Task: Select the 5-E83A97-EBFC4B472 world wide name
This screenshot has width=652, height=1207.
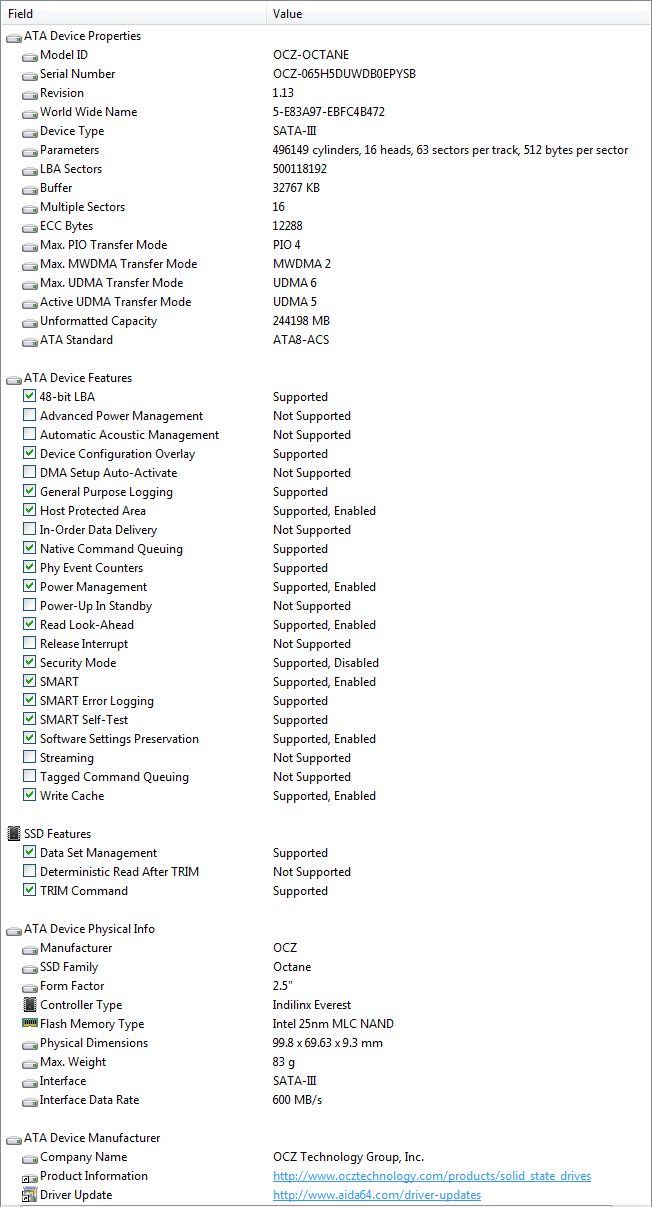Action: click(328, 112)
